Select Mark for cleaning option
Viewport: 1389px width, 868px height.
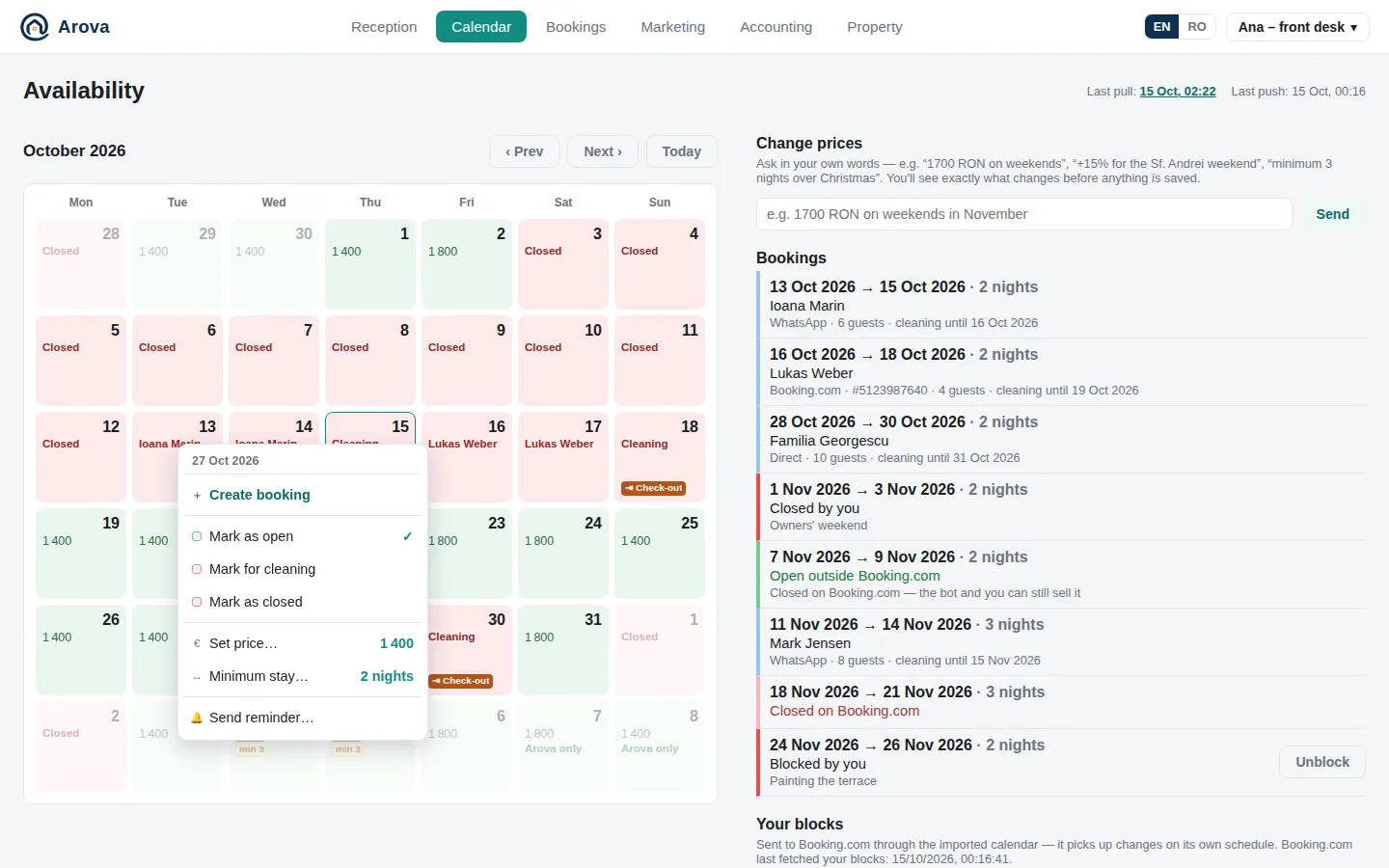coord(303,569)
